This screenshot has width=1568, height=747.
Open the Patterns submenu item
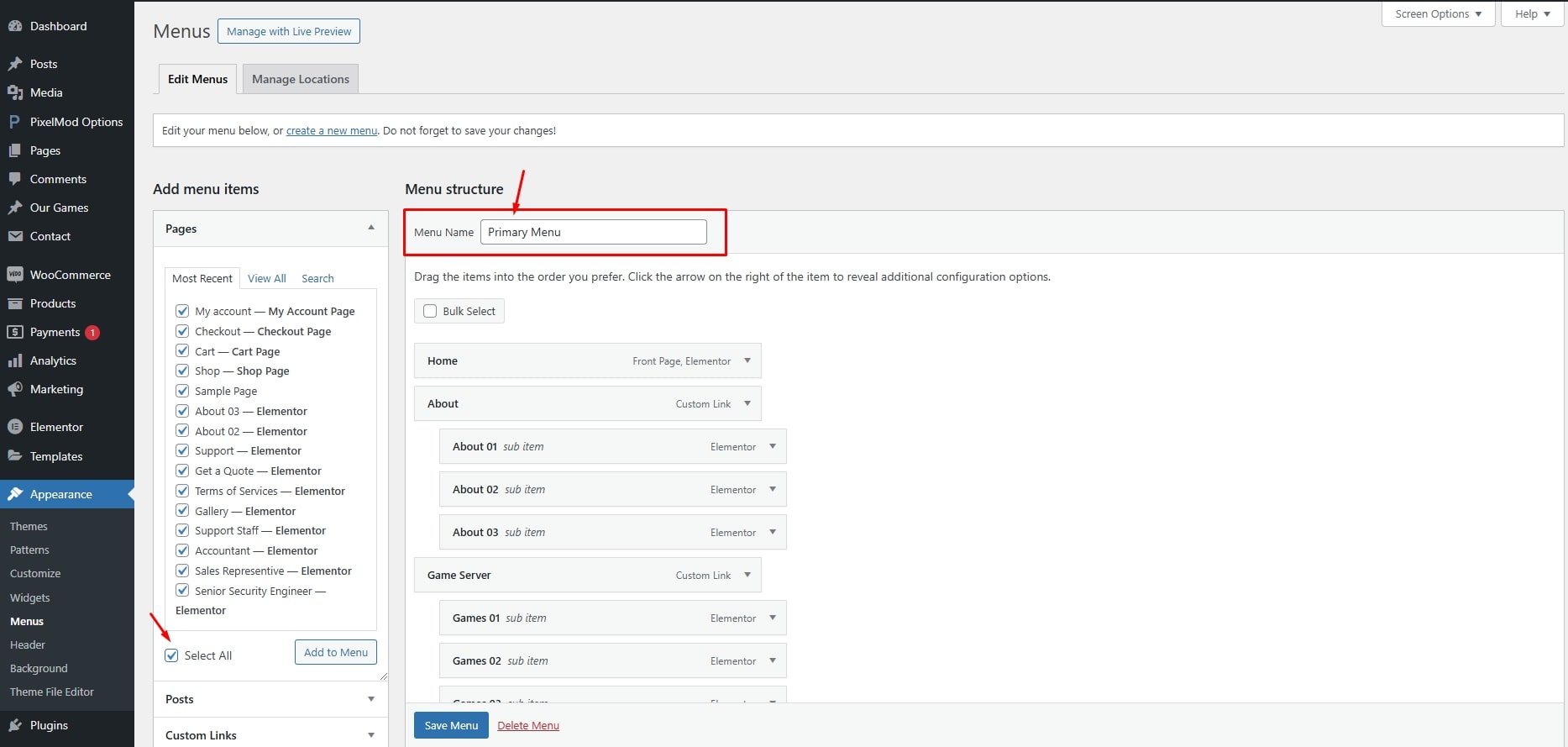[29, 550]
